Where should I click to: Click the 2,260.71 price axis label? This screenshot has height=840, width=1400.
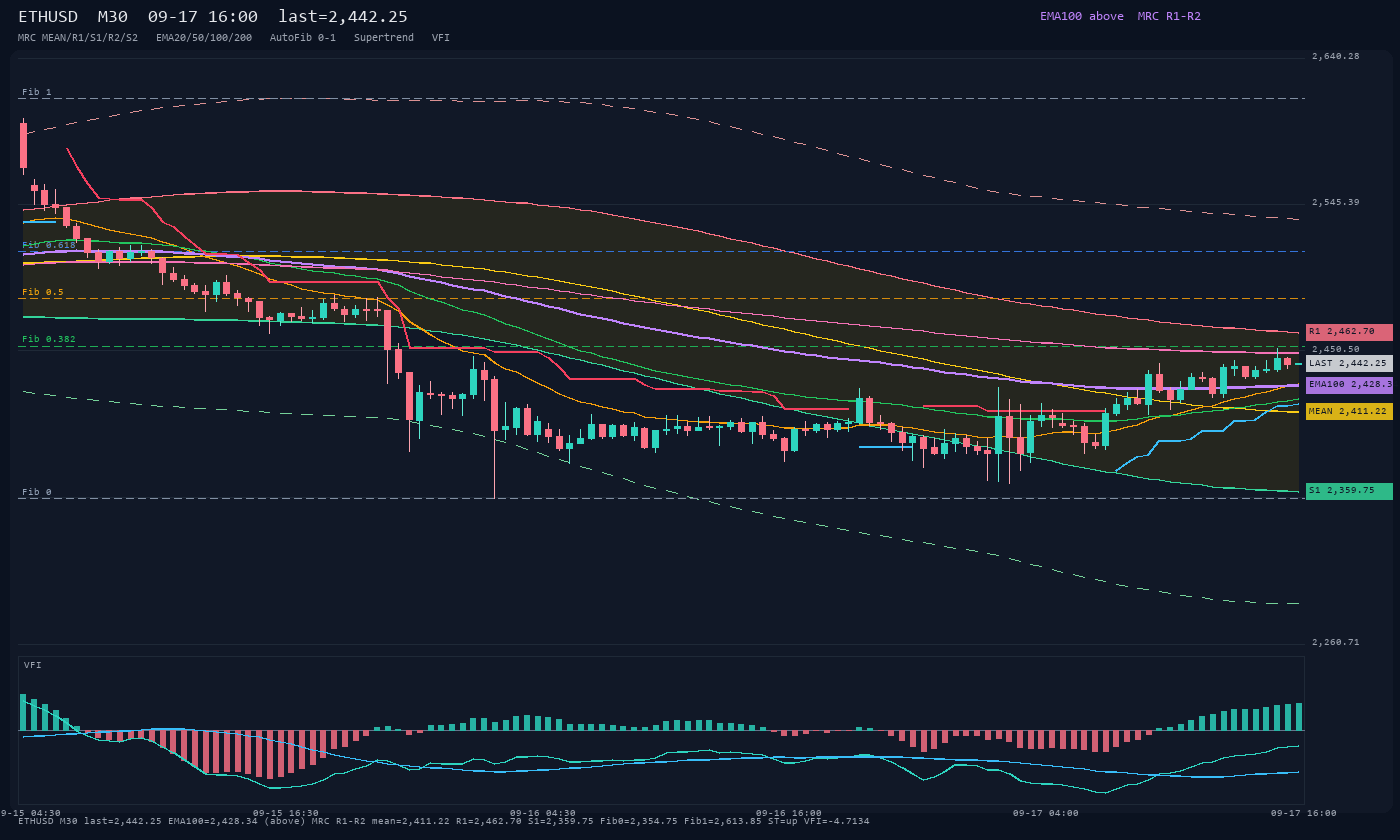click(x=1336, y=642)
